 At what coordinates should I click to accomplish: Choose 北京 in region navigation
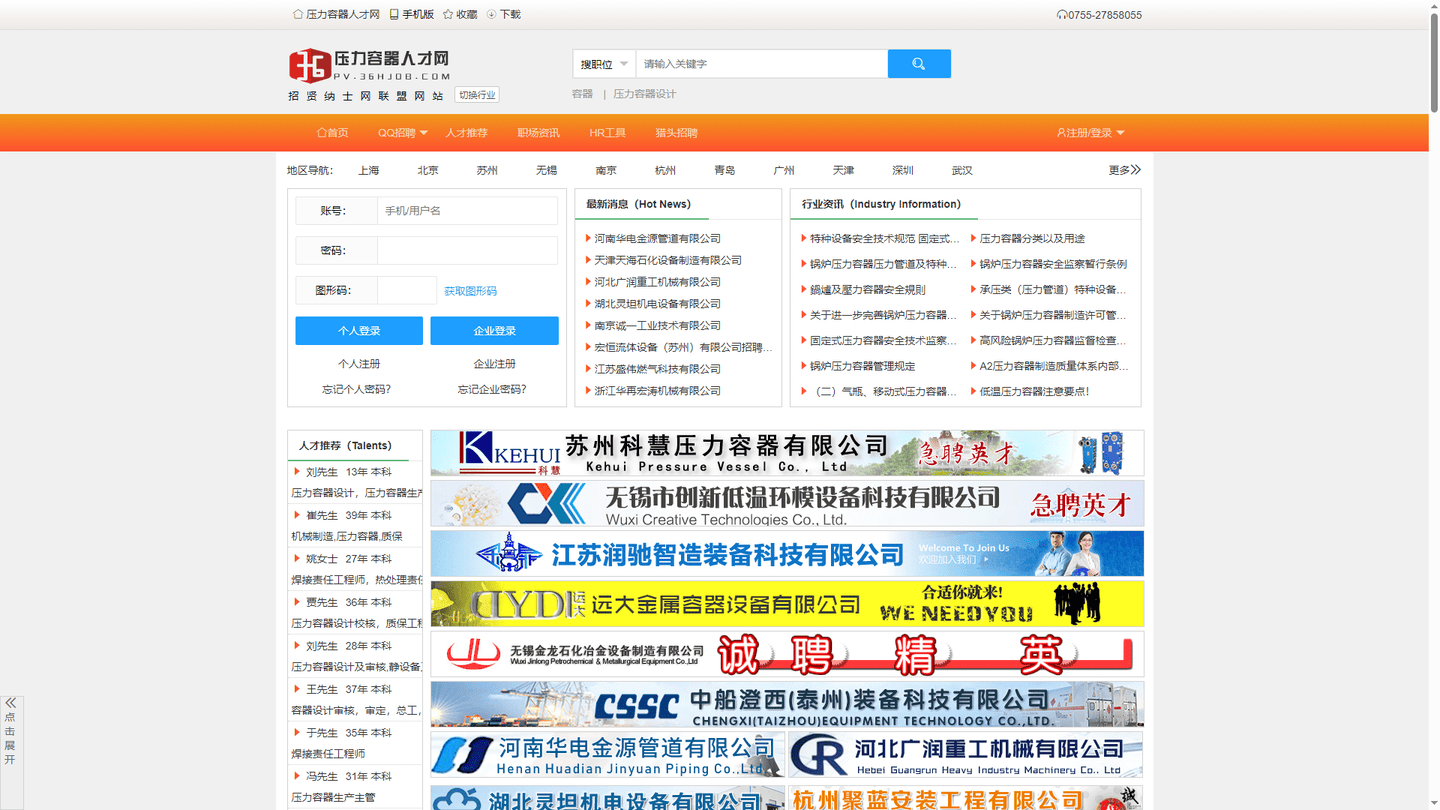[428, 171]
